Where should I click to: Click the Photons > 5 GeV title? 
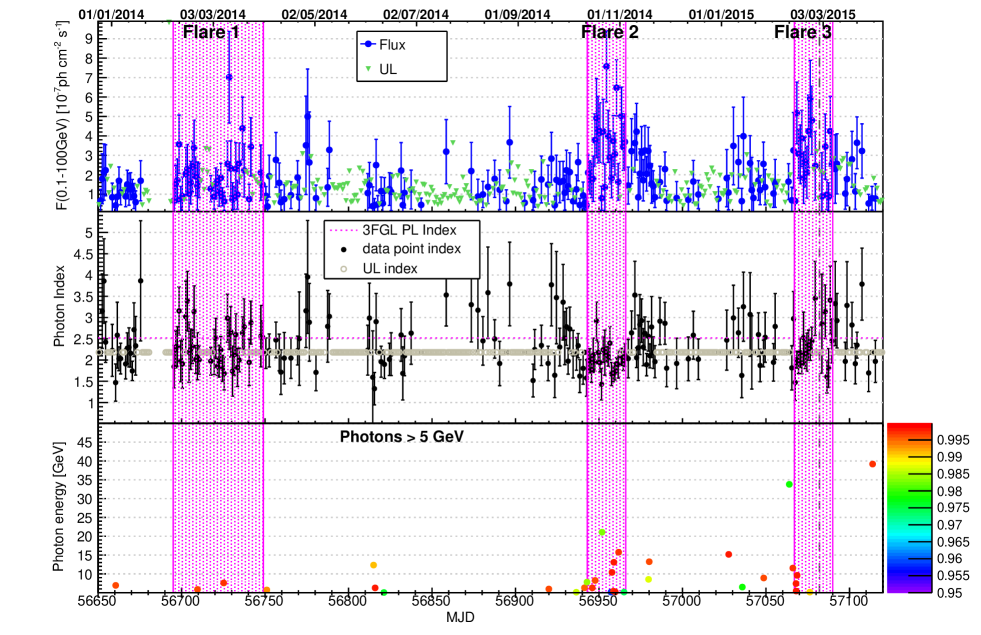402,437
